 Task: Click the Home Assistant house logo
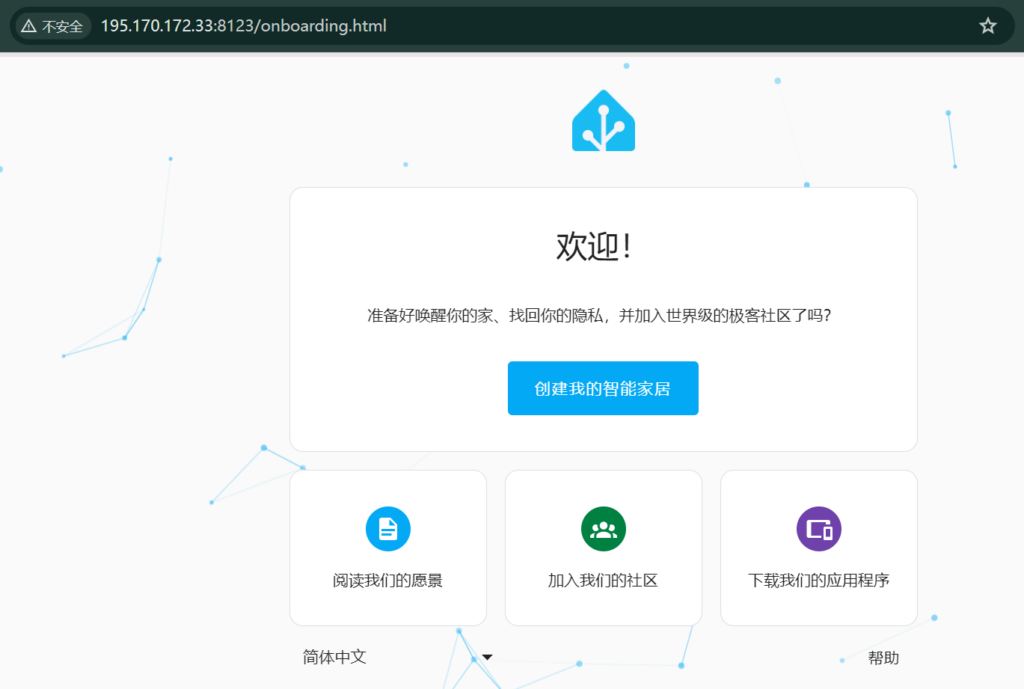(603, 121)
